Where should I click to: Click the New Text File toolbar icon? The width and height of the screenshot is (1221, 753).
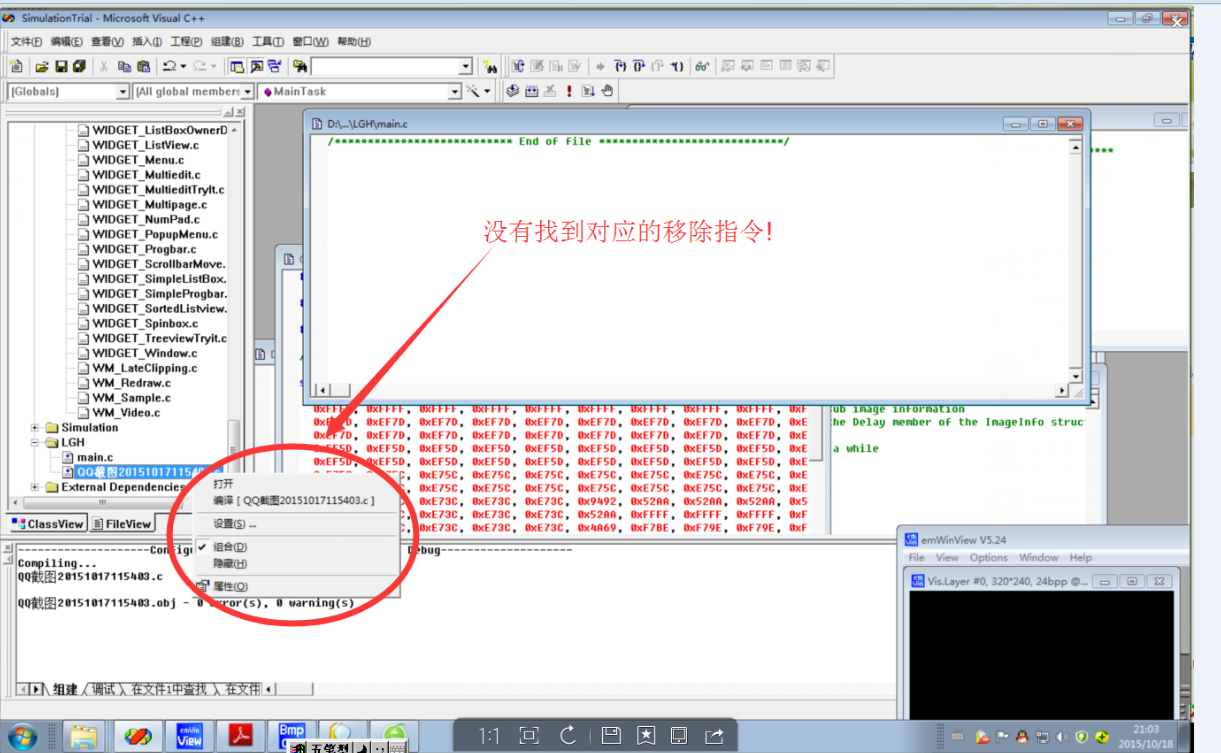[x=17, y=67]
